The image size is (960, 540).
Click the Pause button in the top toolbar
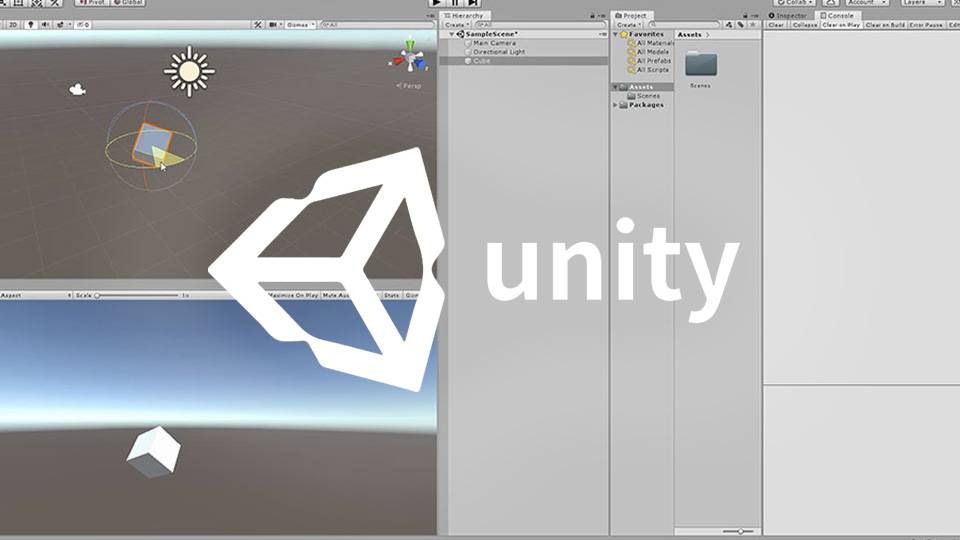click(x=454, y=2)
